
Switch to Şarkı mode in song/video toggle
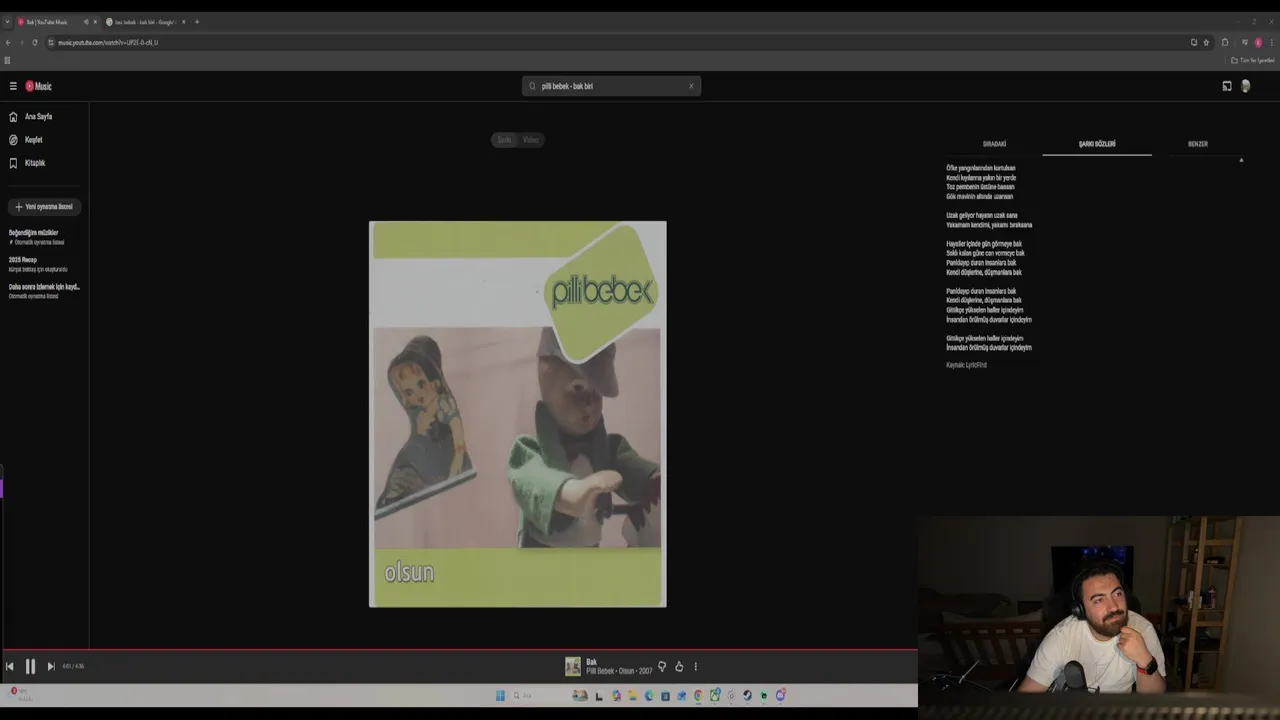pyautogui.click(x=504, y=140)
